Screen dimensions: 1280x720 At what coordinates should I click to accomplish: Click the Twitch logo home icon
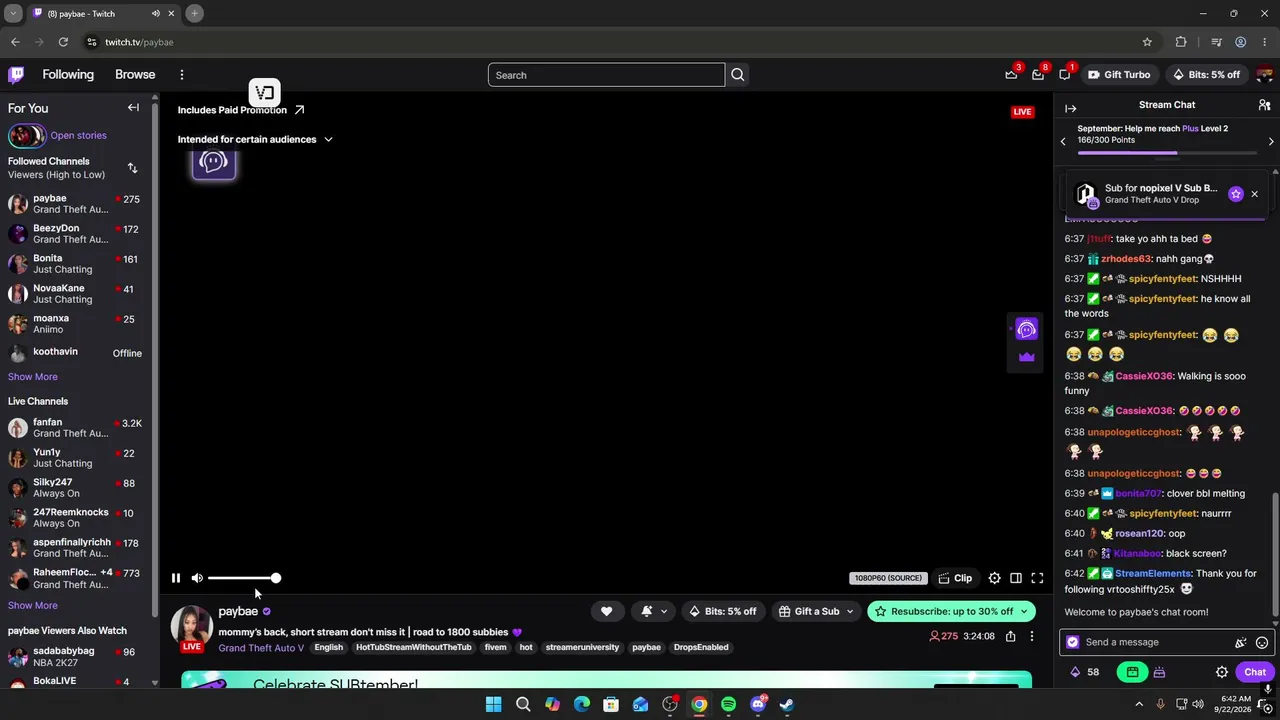click(16, 75)
